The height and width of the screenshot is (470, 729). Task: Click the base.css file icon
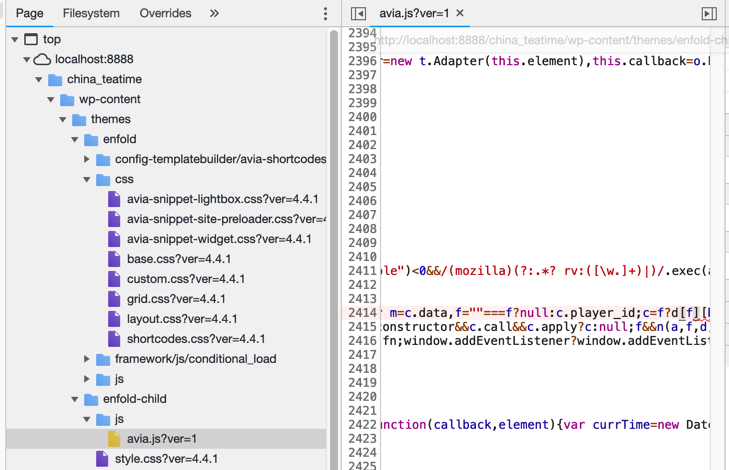click(114, 259)
